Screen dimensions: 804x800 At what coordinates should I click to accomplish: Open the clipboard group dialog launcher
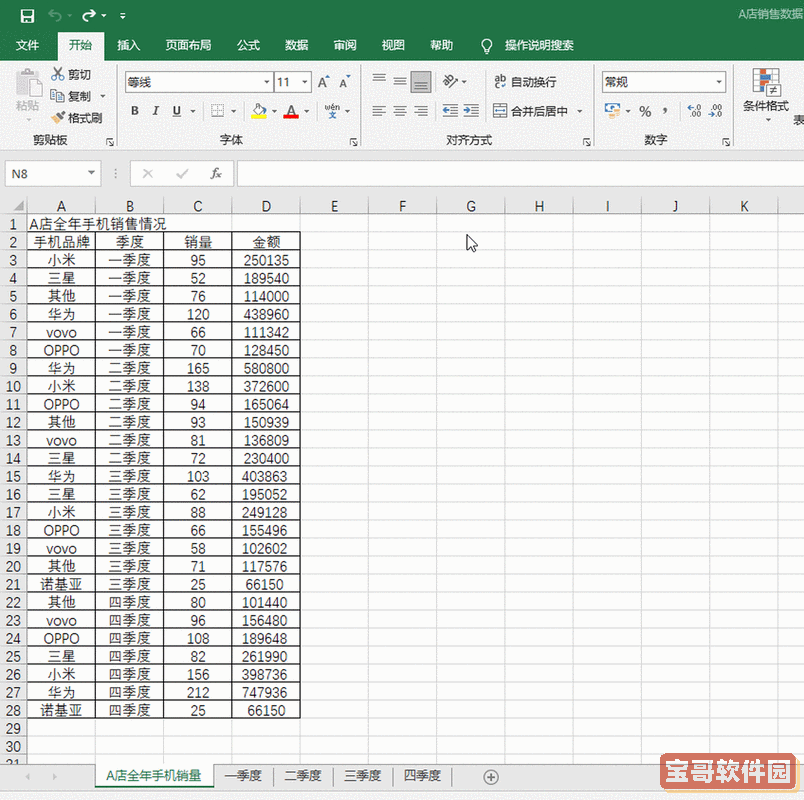pos(110,142)
